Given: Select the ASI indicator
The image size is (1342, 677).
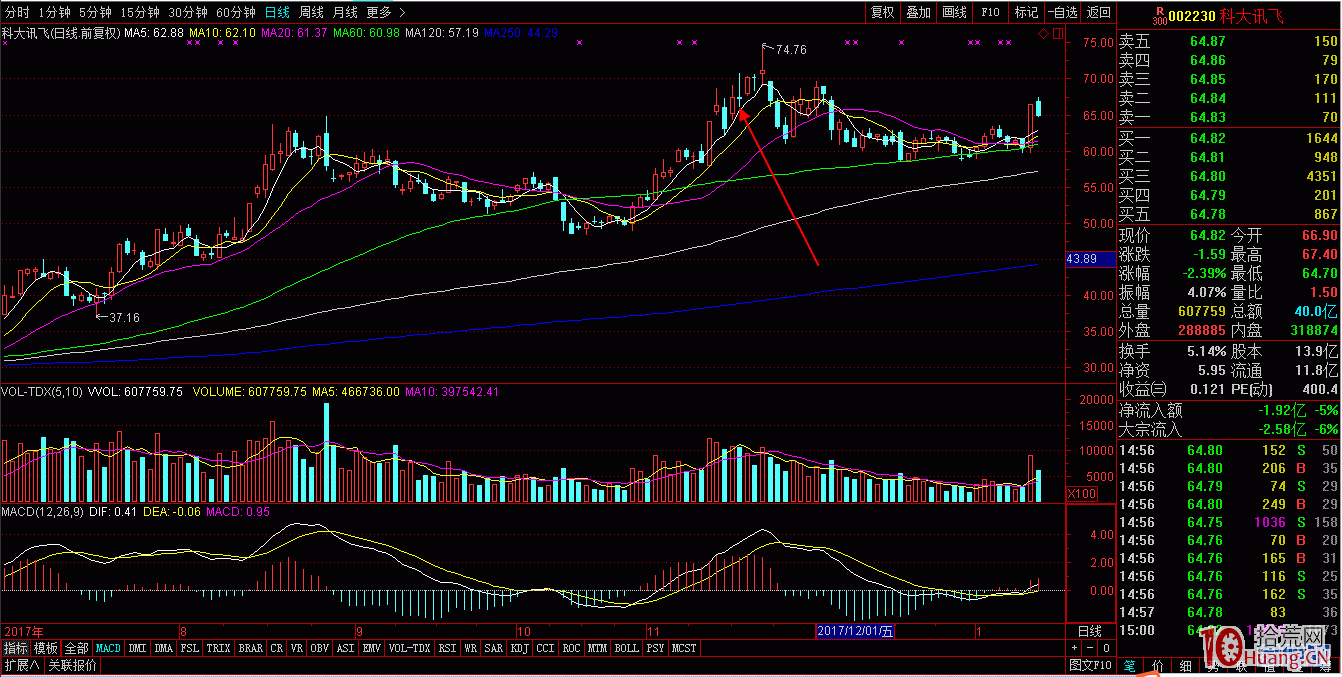Looking at the screenshot, I should (345, 648).
